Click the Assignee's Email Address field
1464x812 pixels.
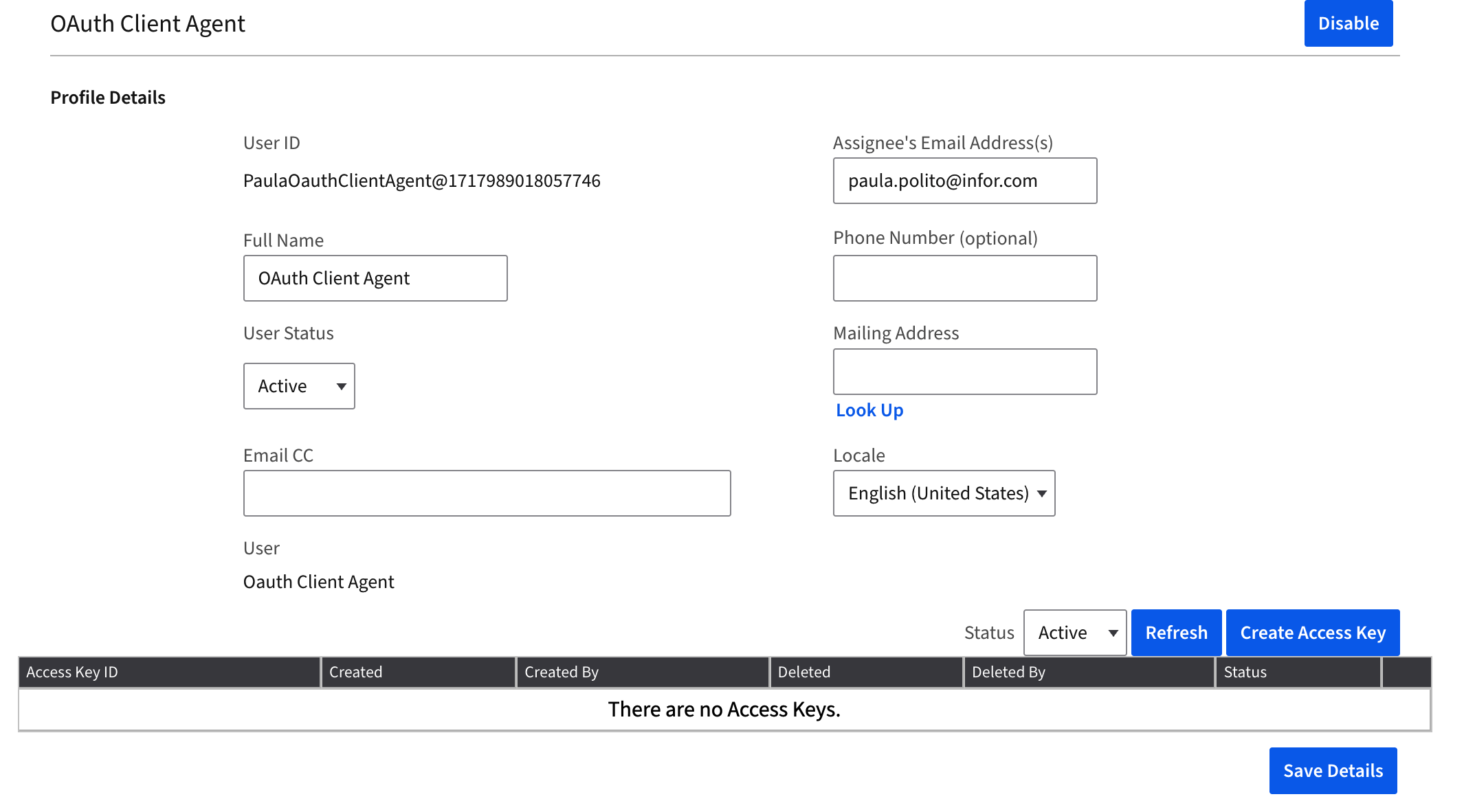pyautogui.click(x=964, y=181)
